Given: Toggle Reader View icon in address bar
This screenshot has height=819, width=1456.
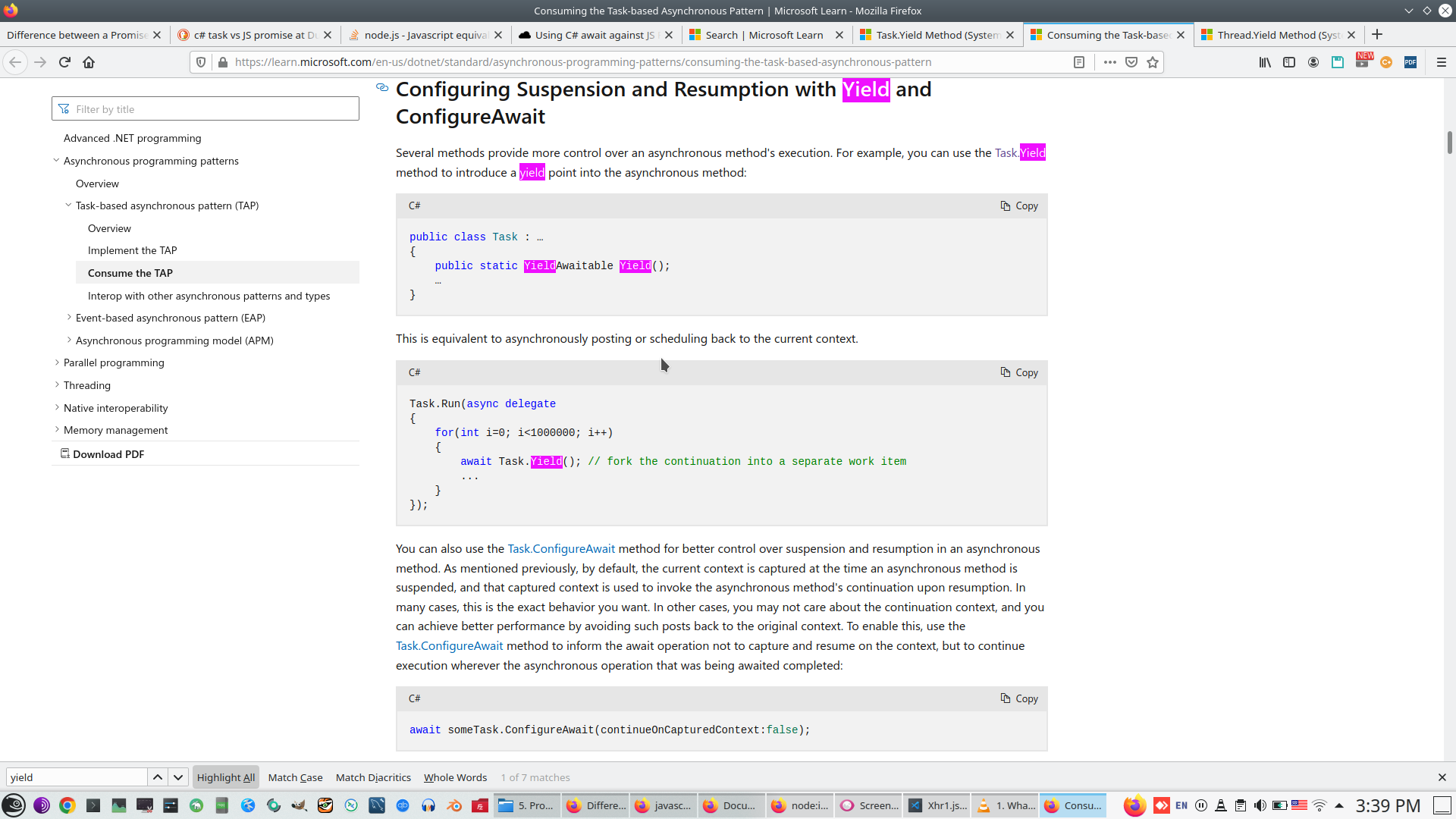Looking at the screenshot, I should tap(1078, 62).
